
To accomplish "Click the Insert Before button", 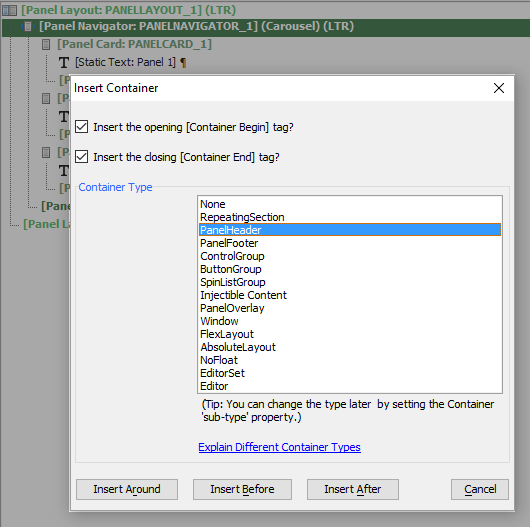I will (242, 489).
